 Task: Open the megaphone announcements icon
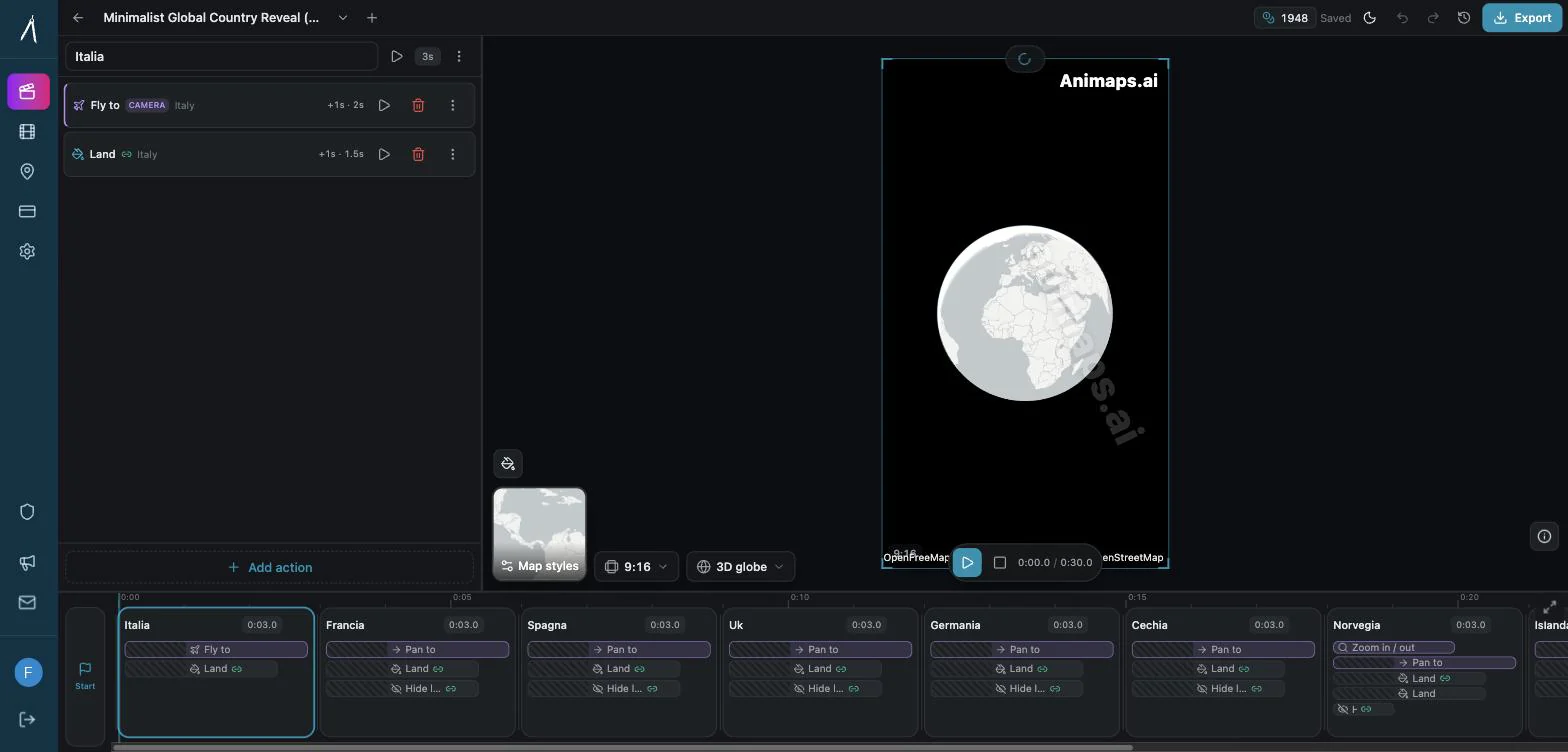tap(27, 562)
